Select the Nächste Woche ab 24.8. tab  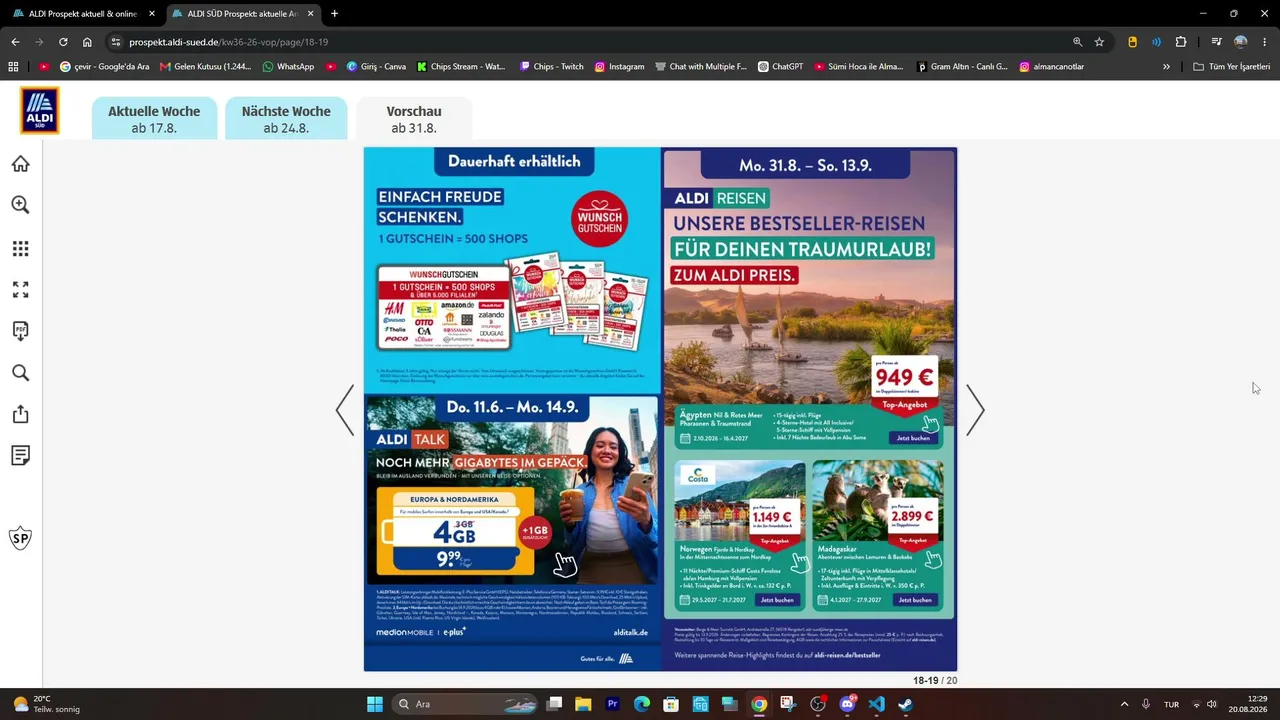(x=286, y=118)
